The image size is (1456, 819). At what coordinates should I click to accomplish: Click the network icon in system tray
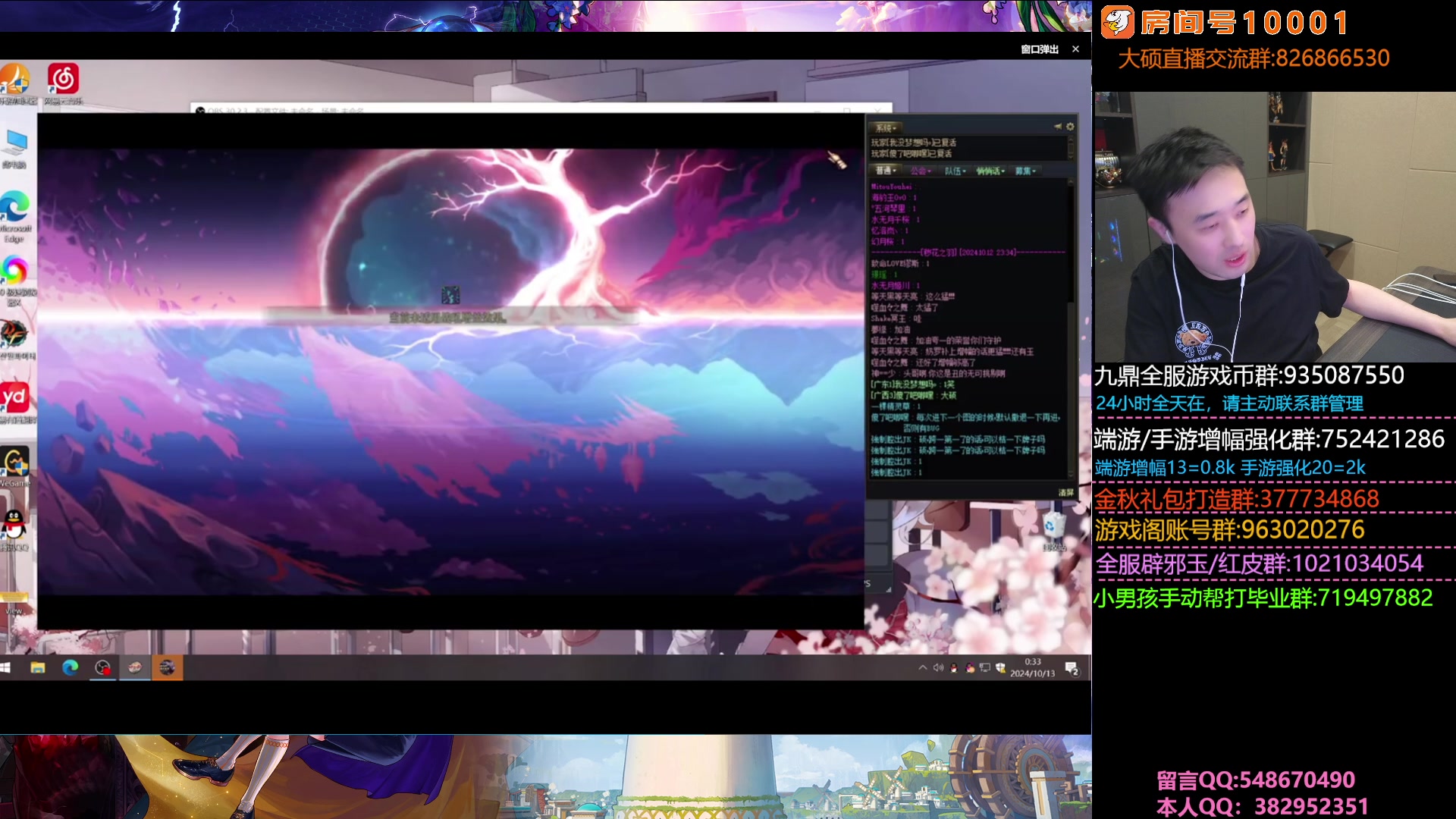pyautogui.click(x=985, y=667)
